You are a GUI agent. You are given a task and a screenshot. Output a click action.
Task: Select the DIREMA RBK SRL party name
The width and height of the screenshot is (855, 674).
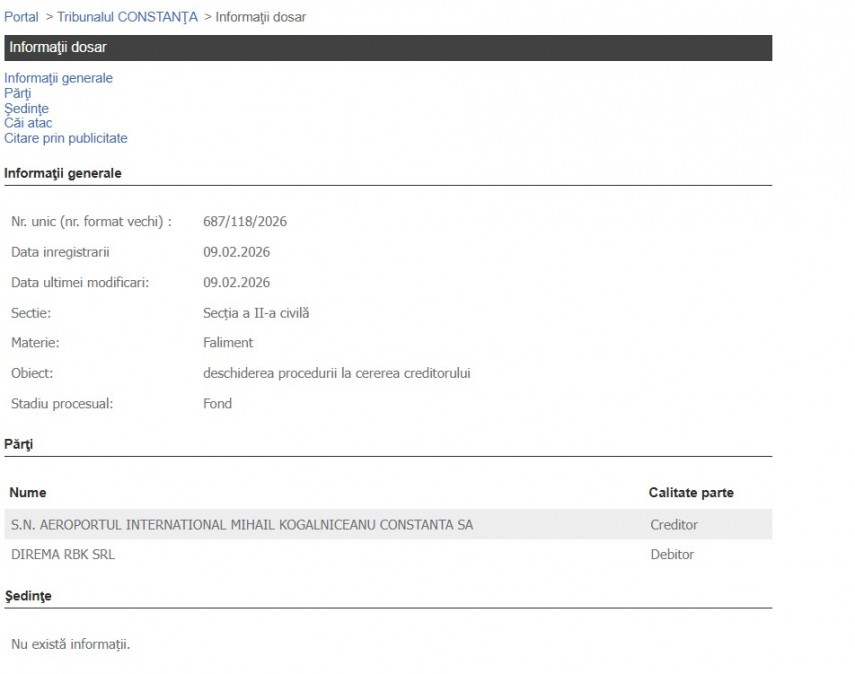62,554
